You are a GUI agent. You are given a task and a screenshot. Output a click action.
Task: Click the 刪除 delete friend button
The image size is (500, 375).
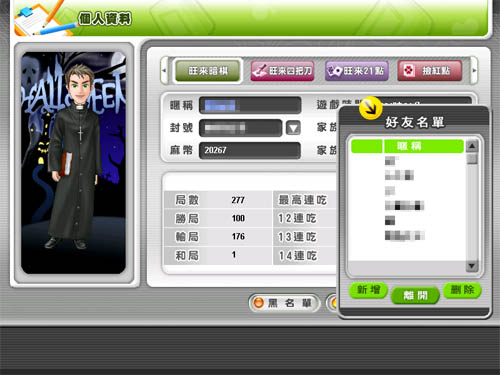[462, 290]
